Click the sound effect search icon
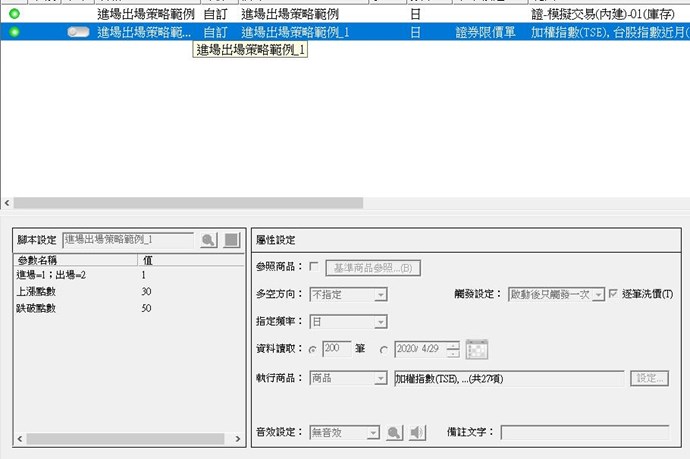The image size is (690, 459). tap(395, 433)
